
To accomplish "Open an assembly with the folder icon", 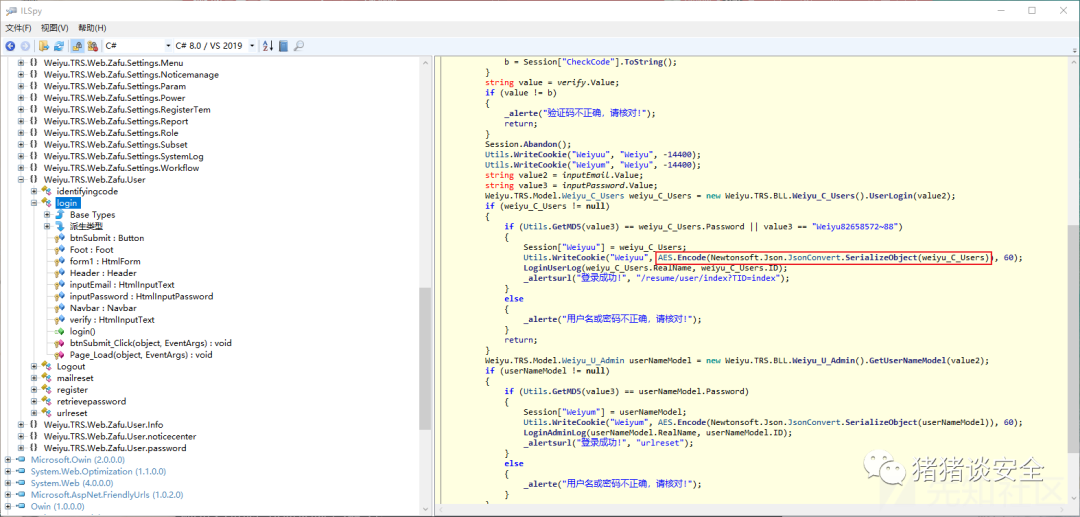I will [x=43, y=46].
